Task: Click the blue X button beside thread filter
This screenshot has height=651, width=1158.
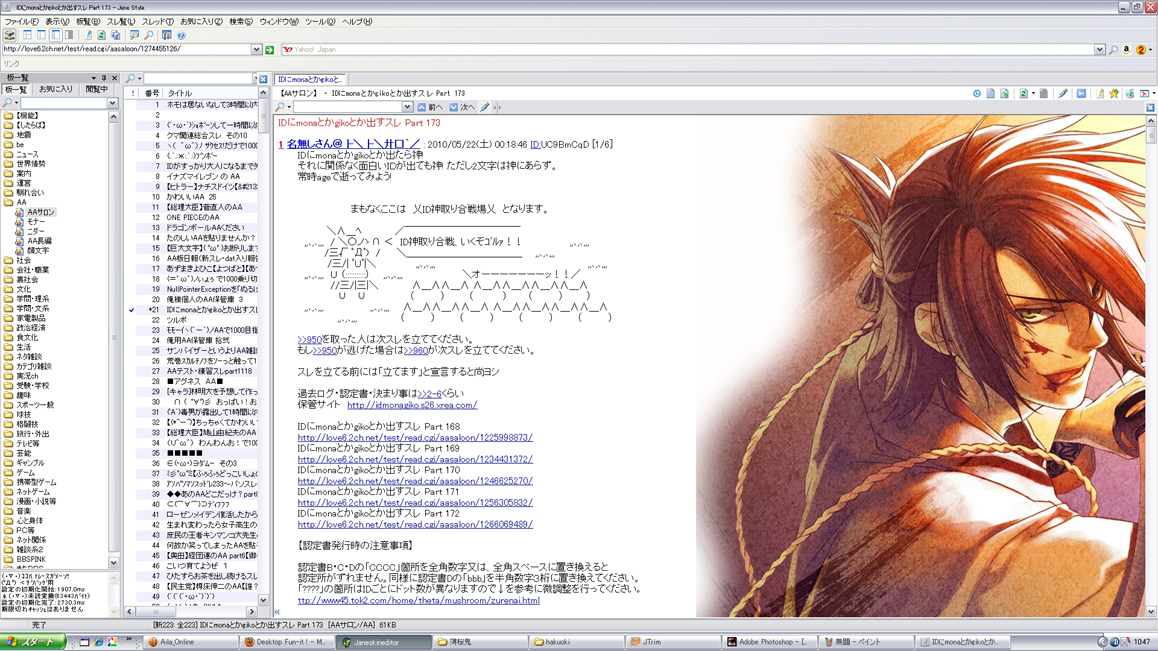Action: tap(263, 78)
